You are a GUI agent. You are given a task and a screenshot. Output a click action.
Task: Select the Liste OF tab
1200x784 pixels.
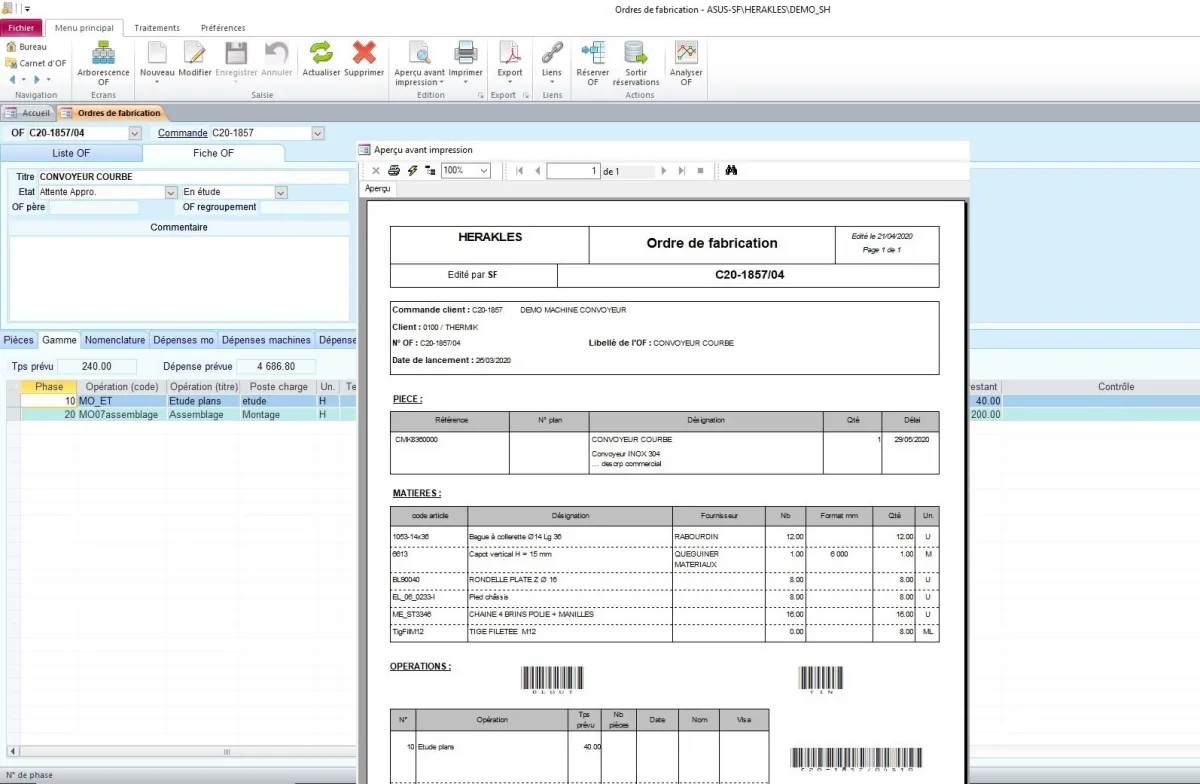[71, 153]
